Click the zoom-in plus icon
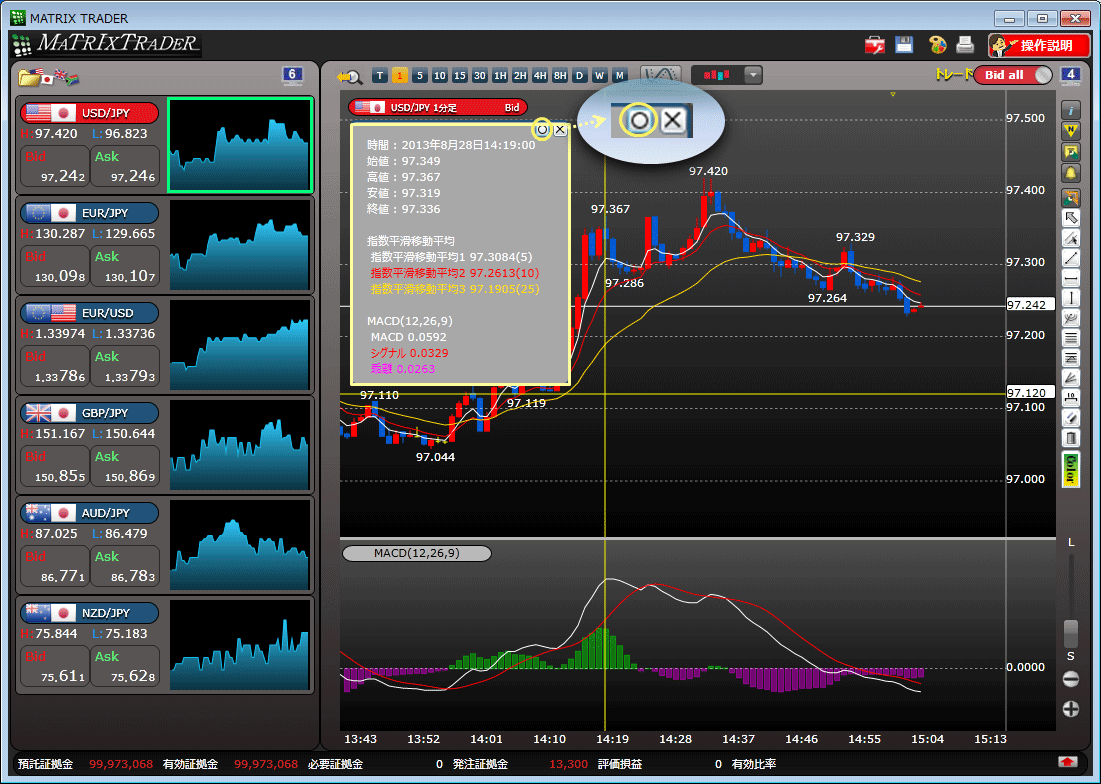Image resolution: width=1101 pixels, height=784 pixels. click(1071, 709)
